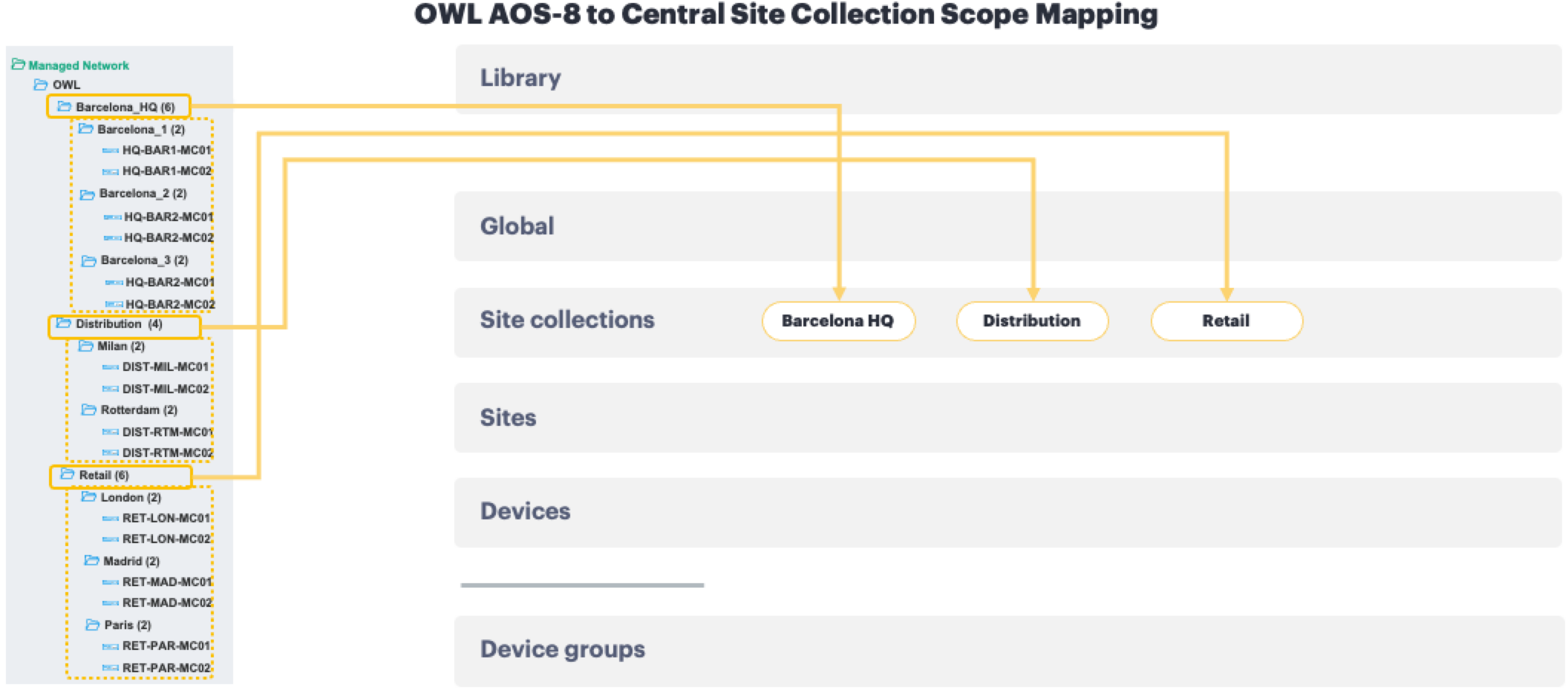Click the device icon beside DIST-MIL-MC02

click(x=111, y=389)
